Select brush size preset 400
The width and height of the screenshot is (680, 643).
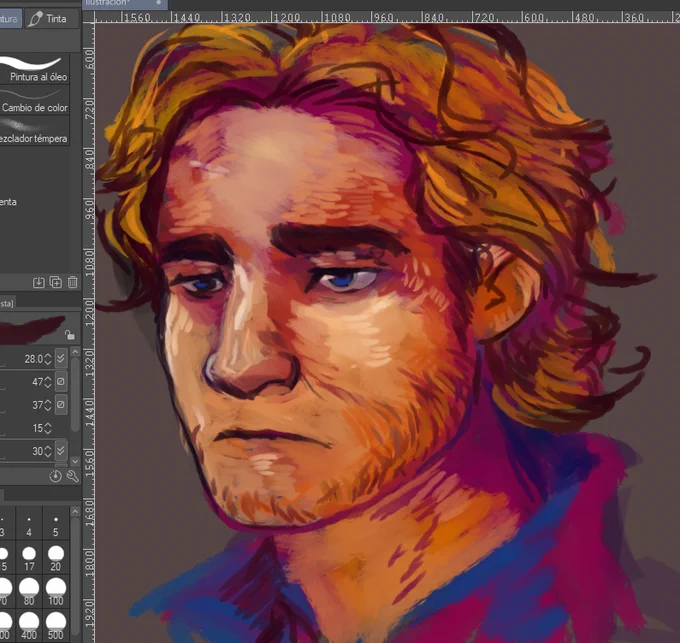click(x=29, y=626)
